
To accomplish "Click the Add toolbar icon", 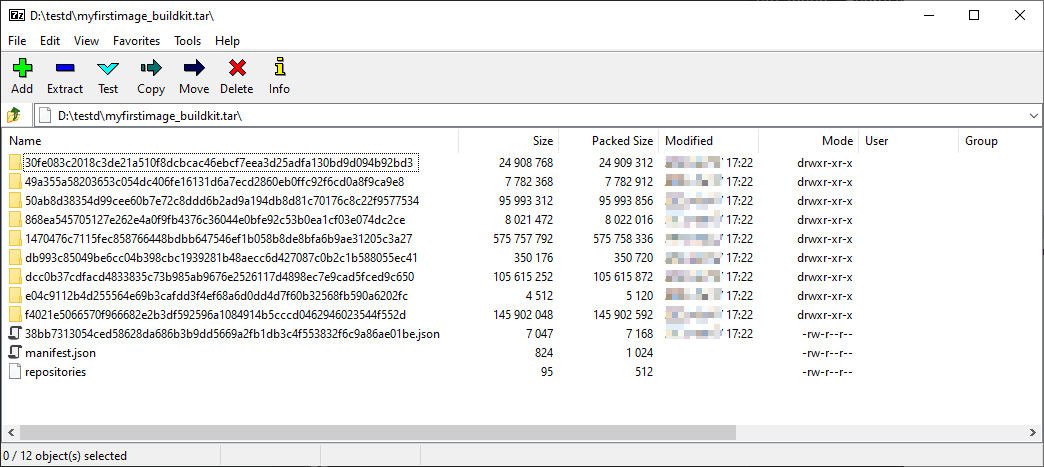I will pyautogui.click(x=22, y=77).
